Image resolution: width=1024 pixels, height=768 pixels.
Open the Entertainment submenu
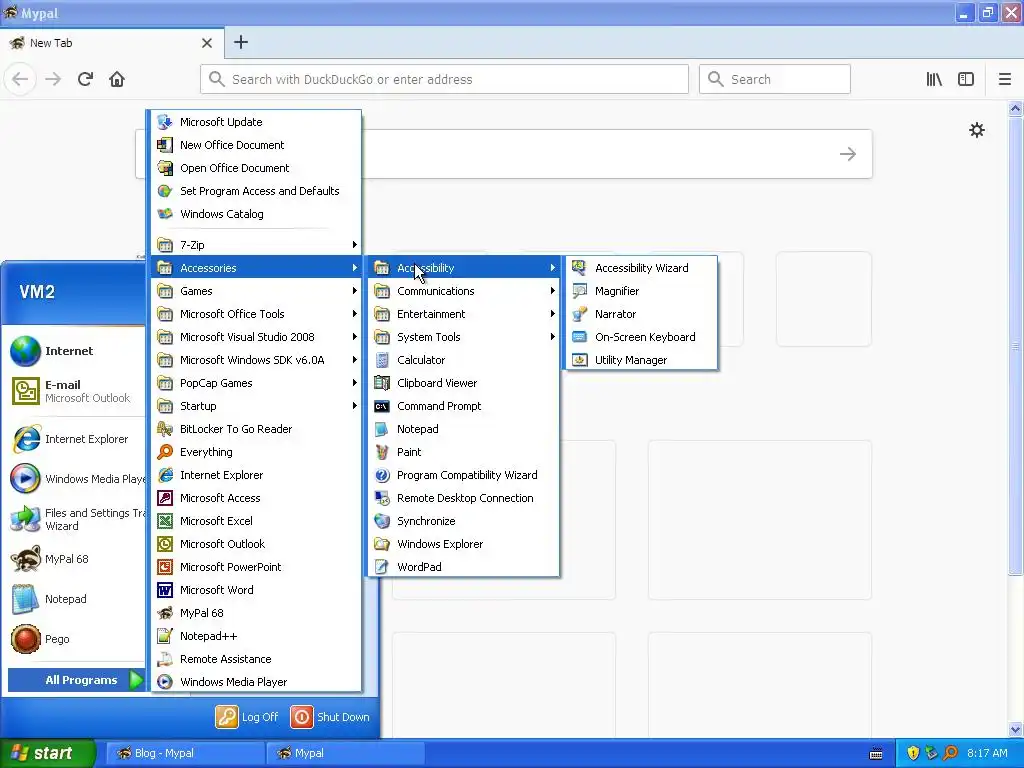point(463,314)
